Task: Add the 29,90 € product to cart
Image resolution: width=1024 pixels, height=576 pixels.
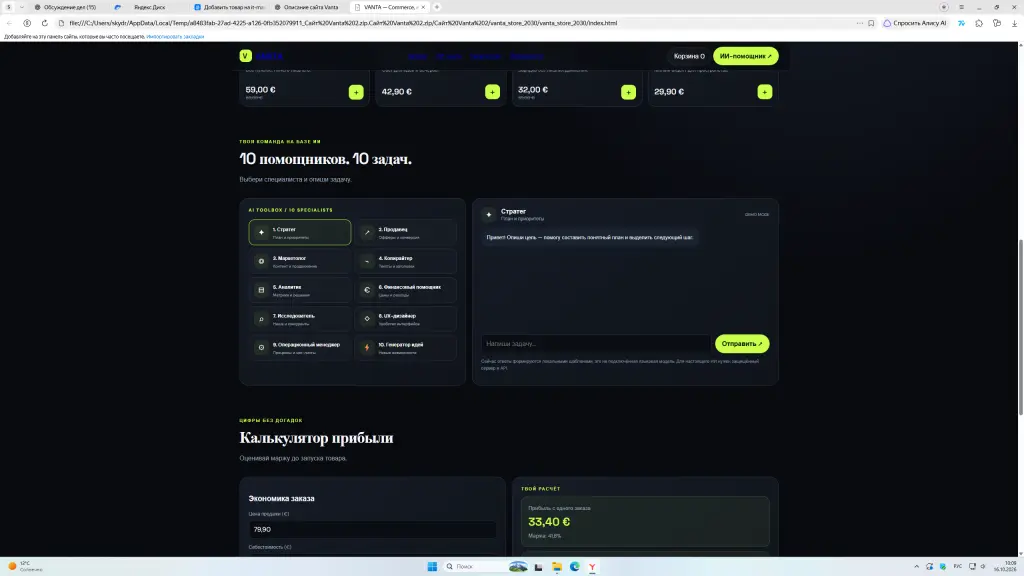Action: pyautogui.click(x=765, y=92)
